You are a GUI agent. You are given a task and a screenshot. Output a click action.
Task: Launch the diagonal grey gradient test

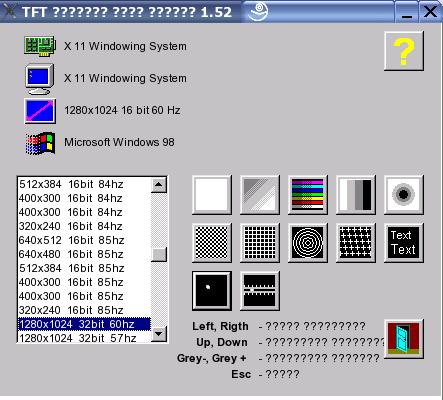(260, 194)
